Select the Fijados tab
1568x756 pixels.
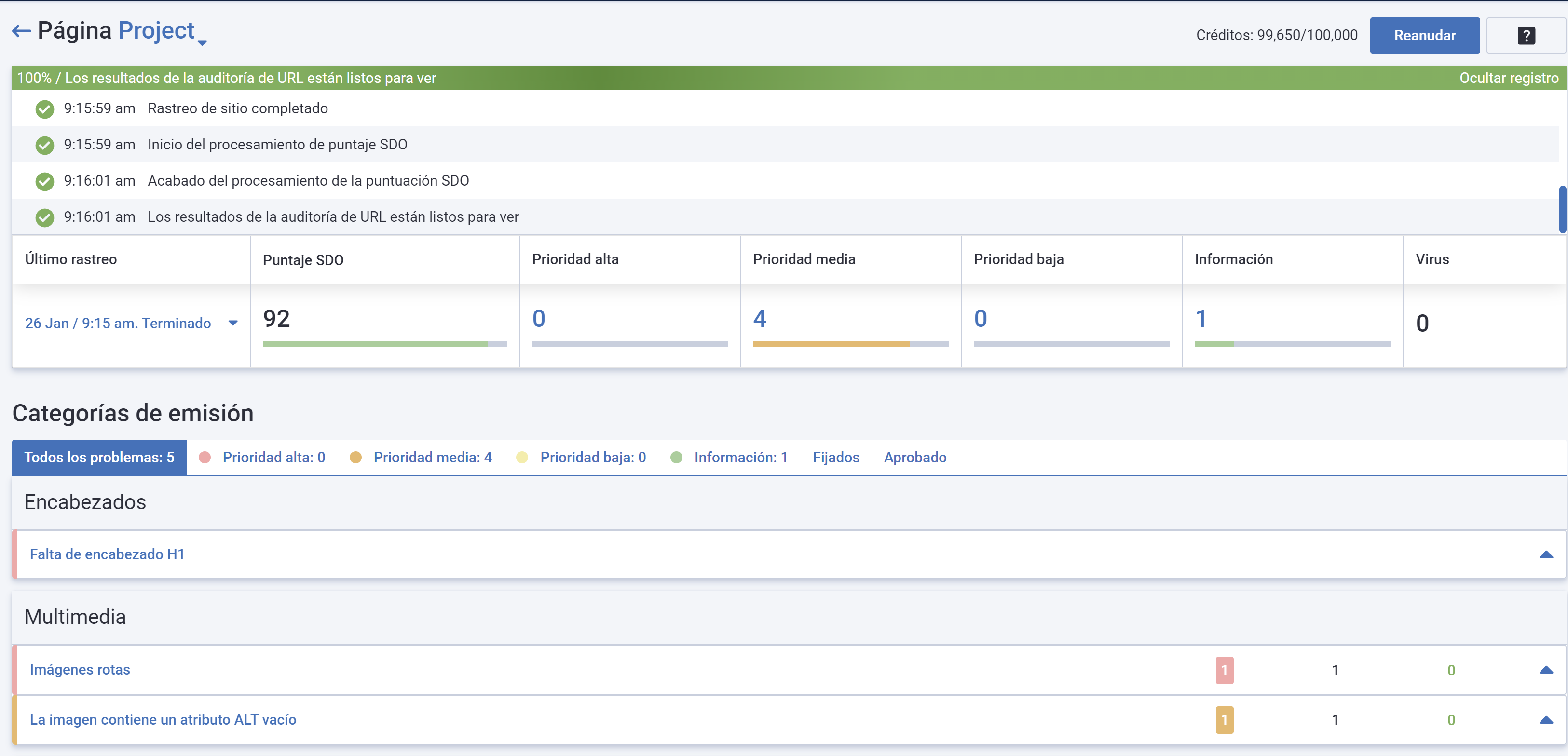coord(836,457)
